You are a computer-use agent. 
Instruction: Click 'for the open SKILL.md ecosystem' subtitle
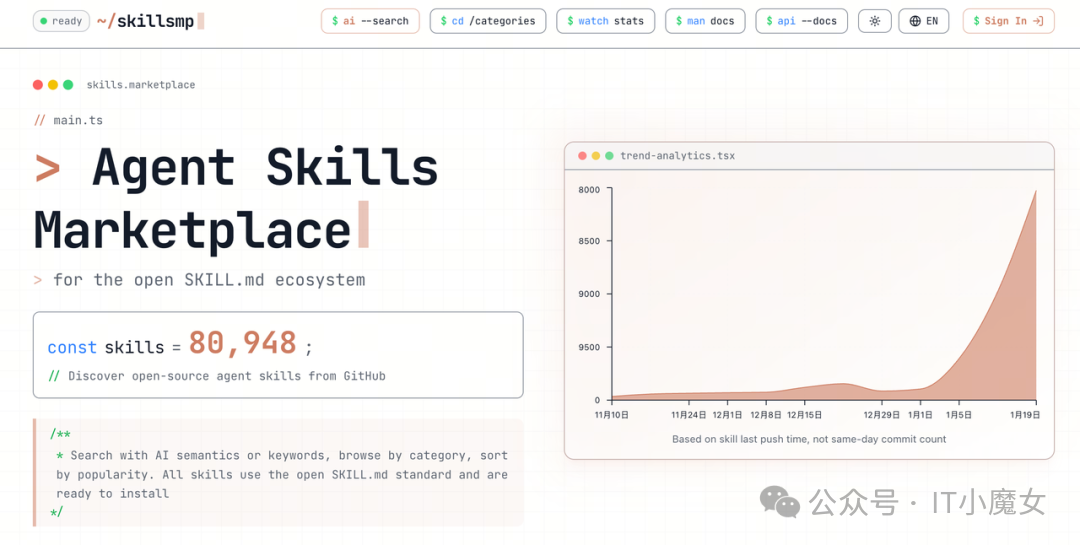tap(209, 280)
